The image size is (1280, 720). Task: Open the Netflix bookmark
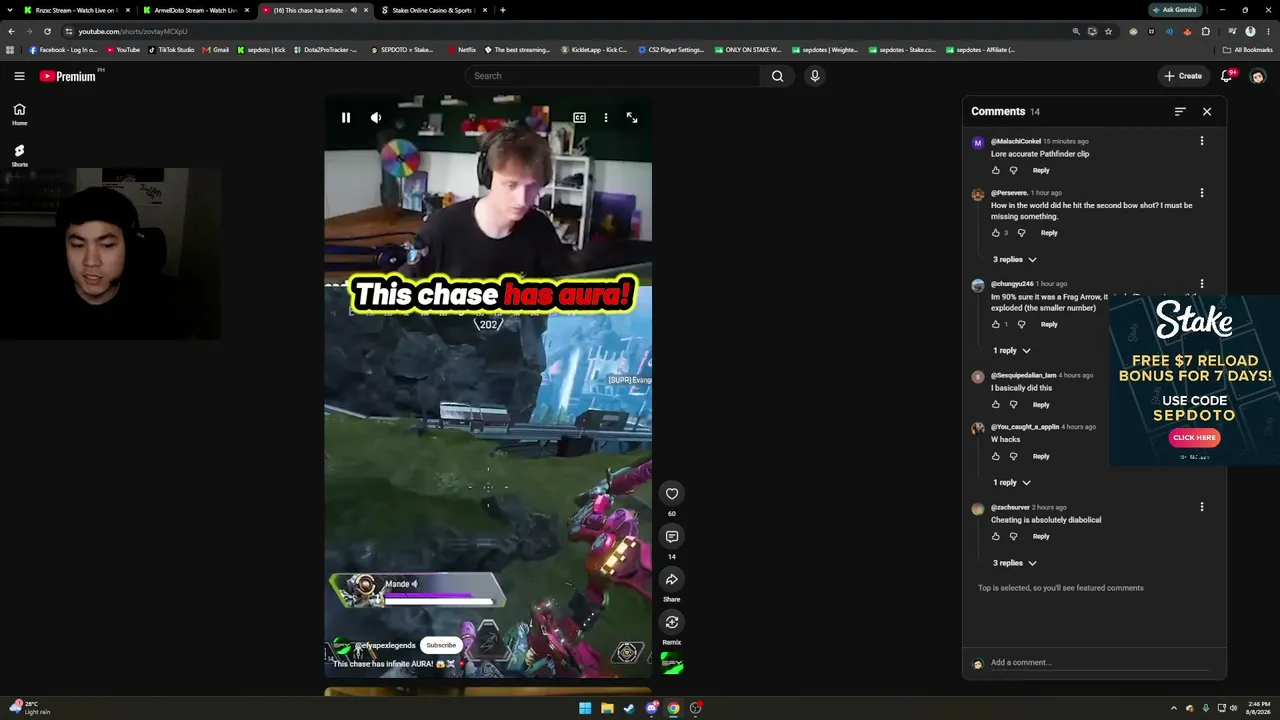pyautogui.click(x=462, y=50)
